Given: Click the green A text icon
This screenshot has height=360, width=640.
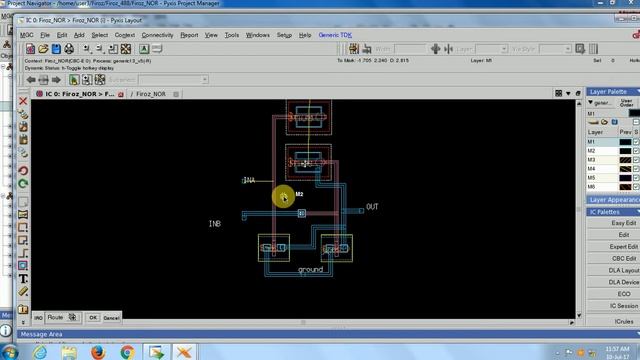Looking at the screenshot, I should point(144,49).
